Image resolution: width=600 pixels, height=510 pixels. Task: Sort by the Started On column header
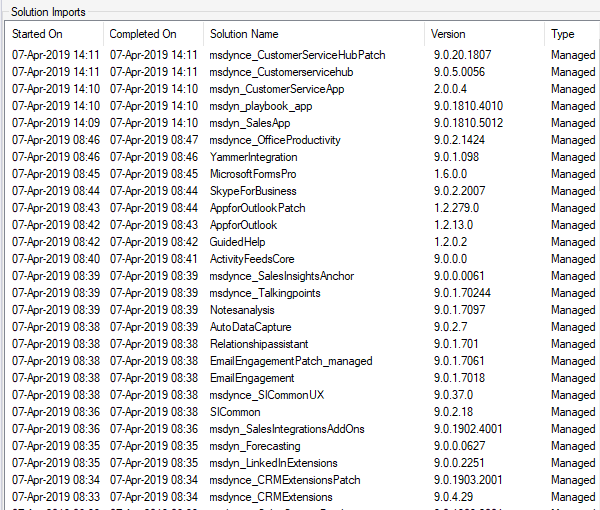point(54,34)
